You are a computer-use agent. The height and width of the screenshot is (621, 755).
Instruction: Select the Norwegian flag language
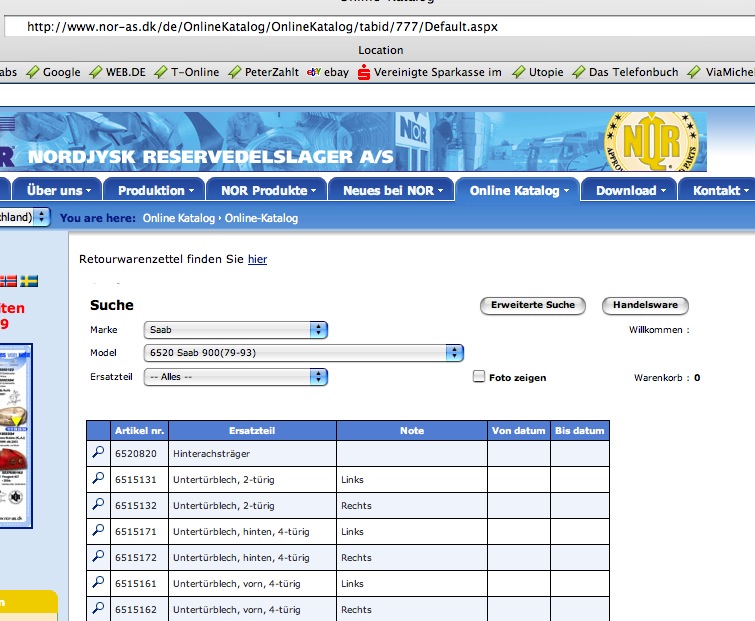point(8,281)
